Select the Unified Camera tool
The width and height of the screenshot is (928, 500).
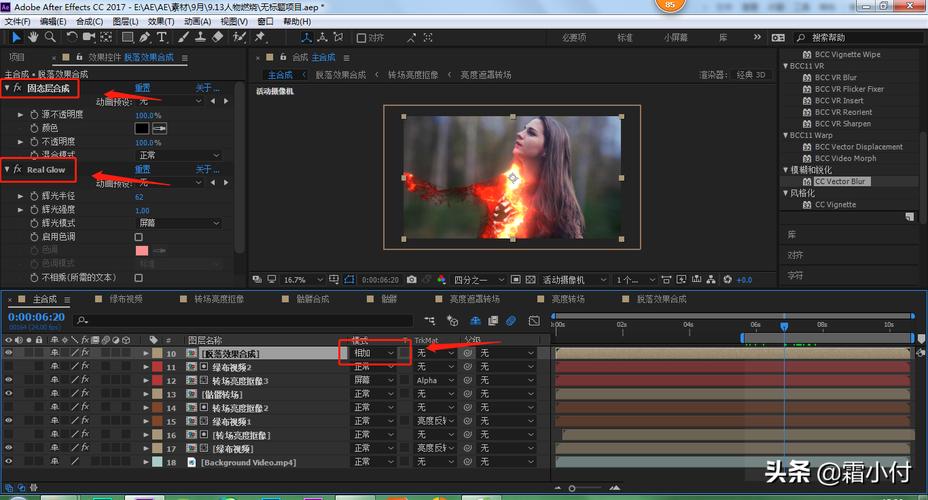89,37
